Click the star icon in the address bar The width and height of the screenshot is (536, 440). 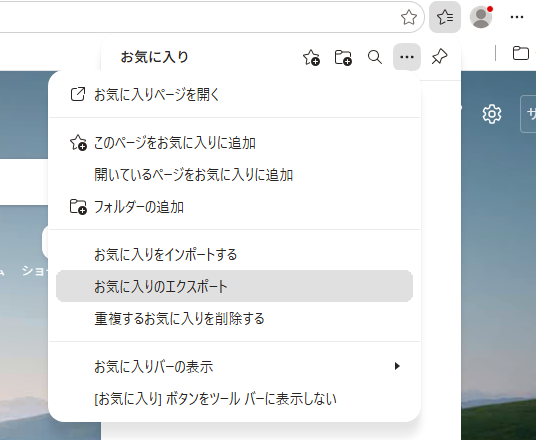point(408,17)
